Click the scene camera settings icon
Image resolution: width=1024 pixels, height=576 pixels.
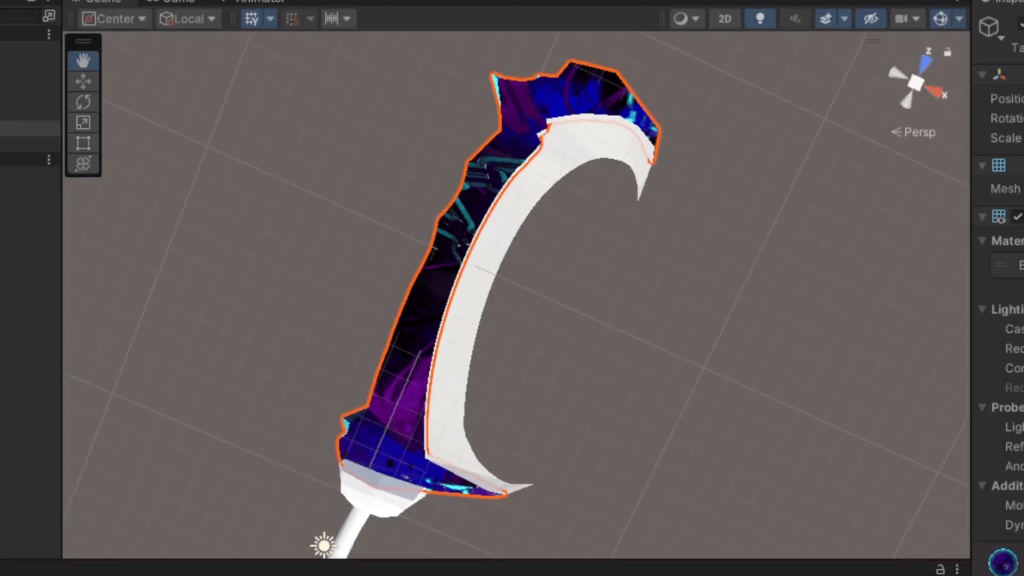(901, 19)
